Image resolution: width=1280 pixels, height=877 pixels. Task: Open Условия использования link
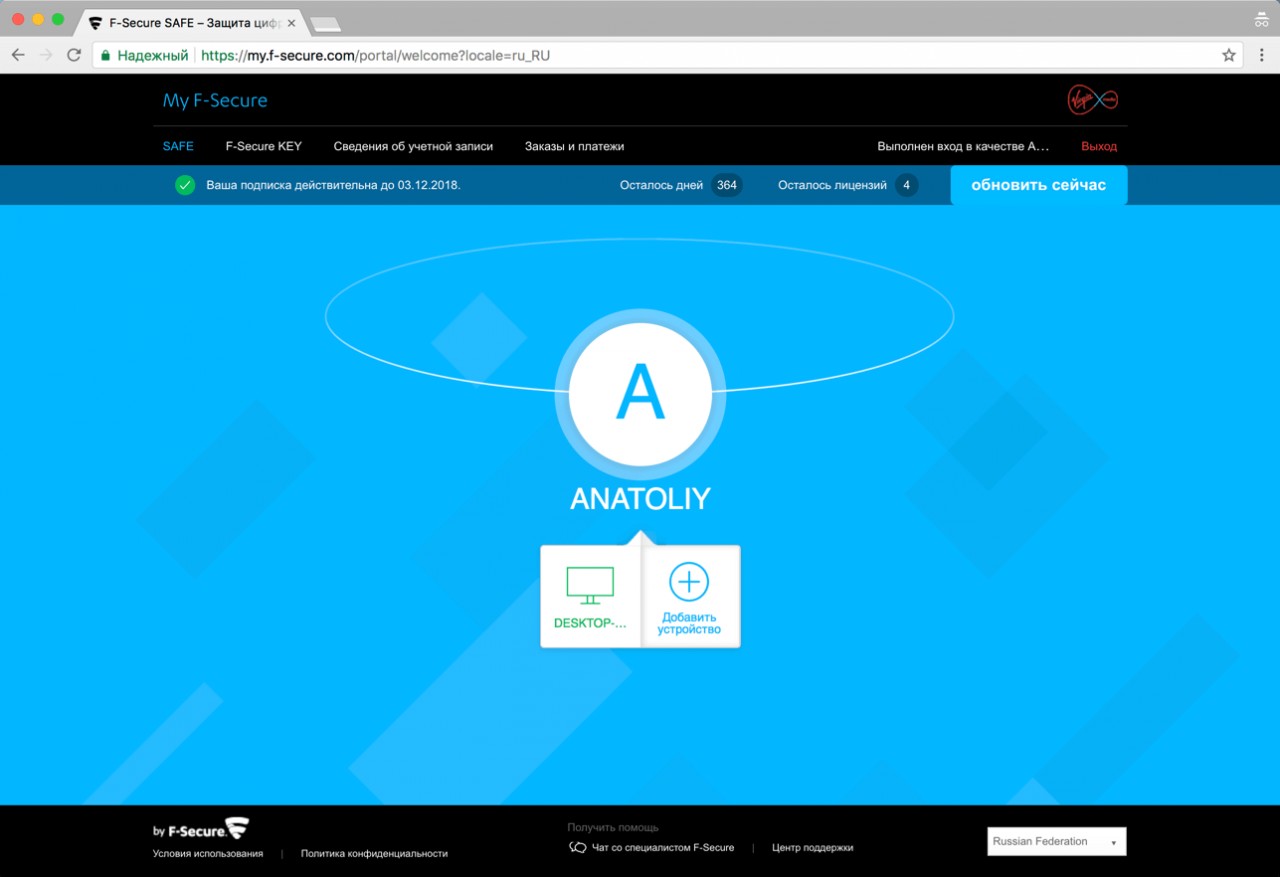coord(208,854)
